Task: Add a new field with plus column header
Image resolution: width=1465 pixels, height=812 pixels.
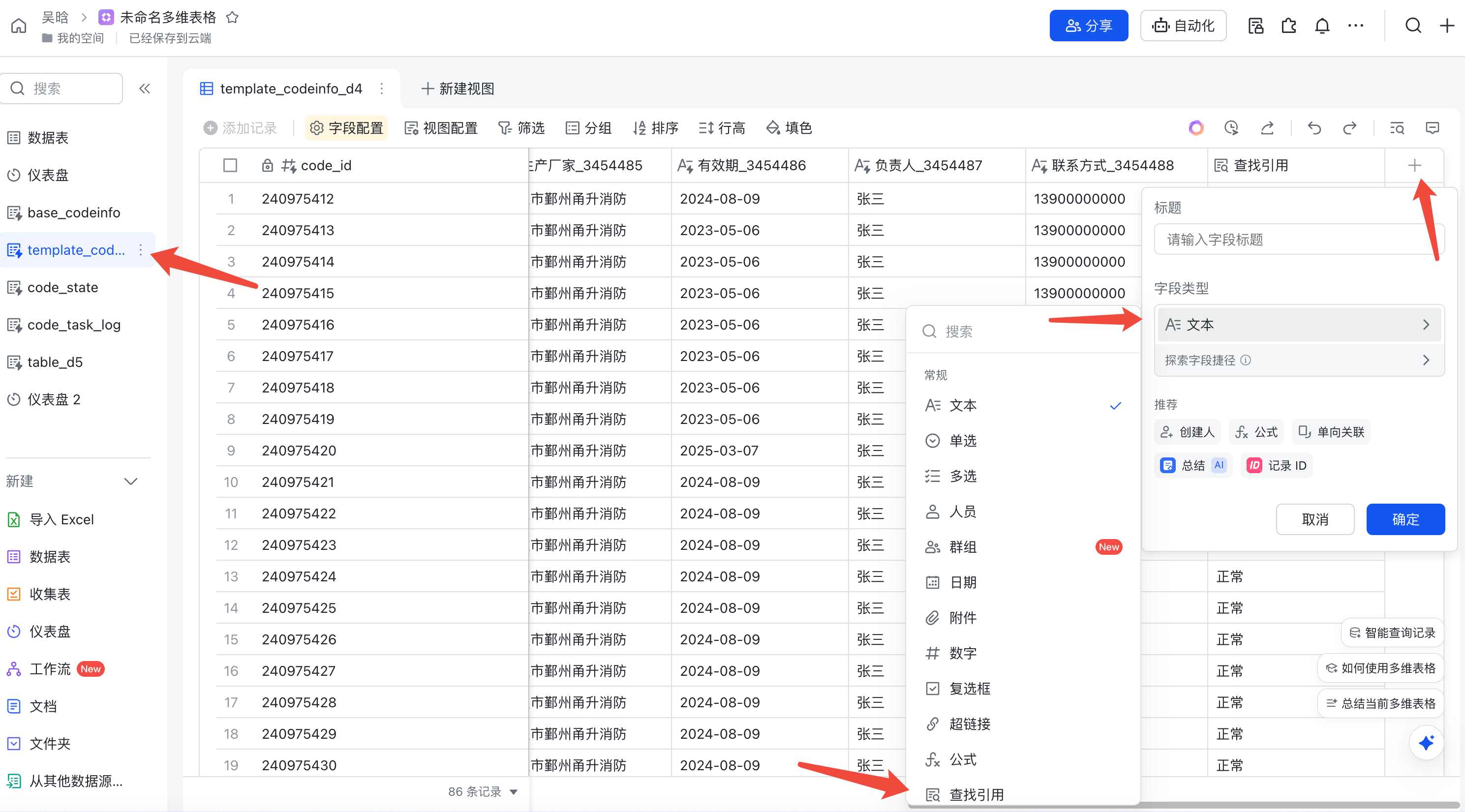Action: [x=1414, y=165]
